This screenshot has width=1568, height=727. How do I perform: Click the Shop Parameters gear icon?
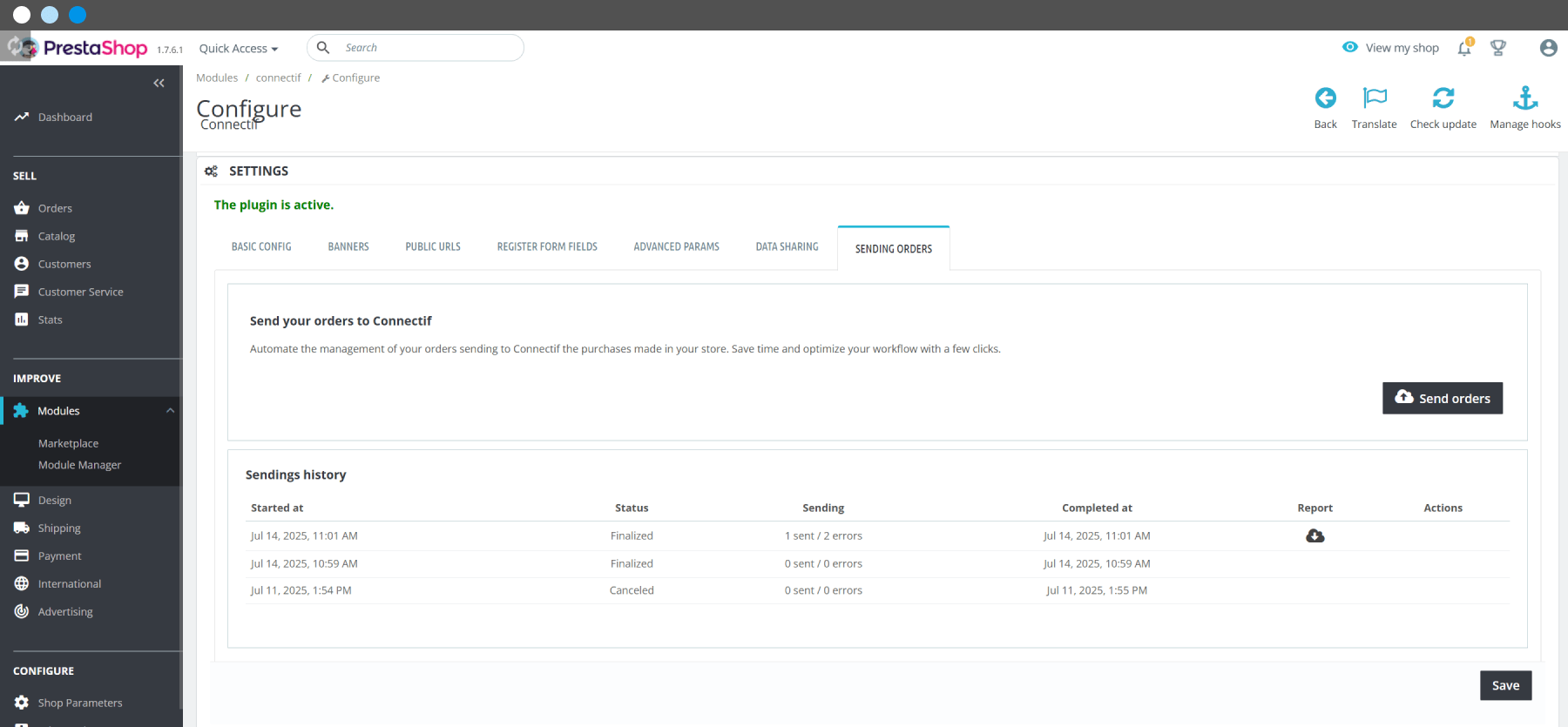coord(22,703)
